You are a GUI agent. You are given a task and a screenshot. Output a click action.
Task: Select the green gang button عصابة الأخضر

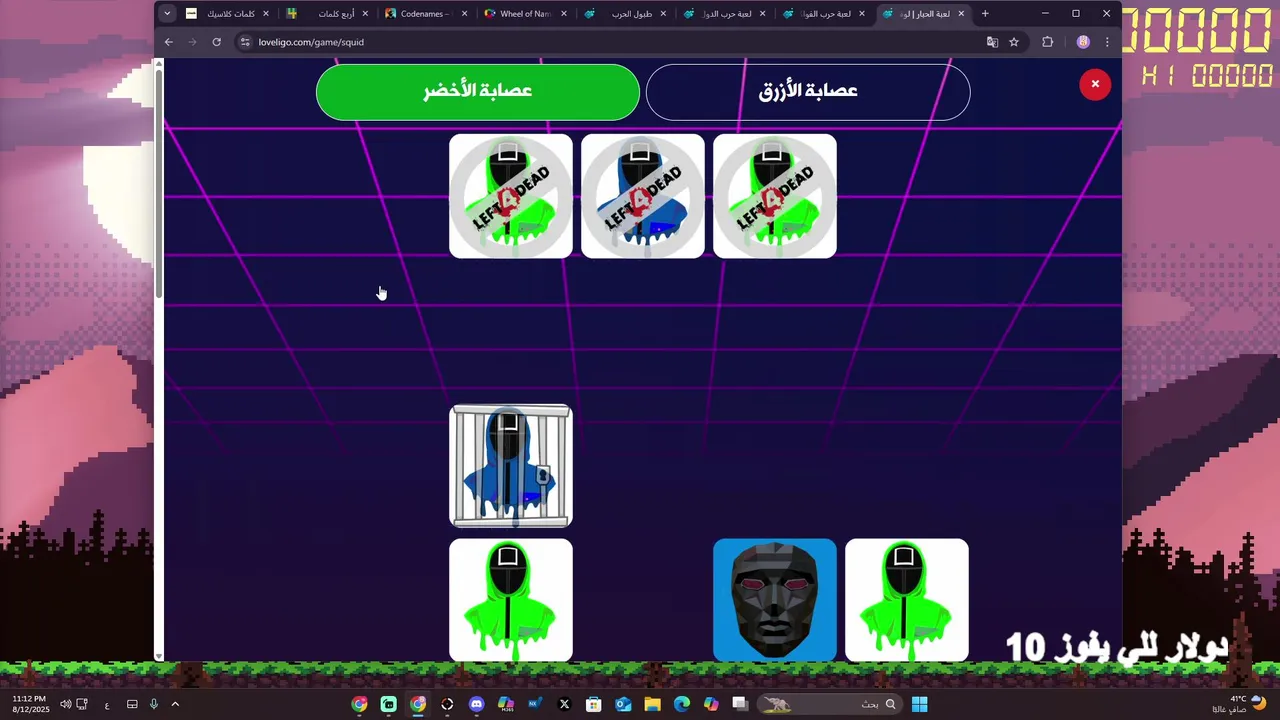[x=478, y=91]
